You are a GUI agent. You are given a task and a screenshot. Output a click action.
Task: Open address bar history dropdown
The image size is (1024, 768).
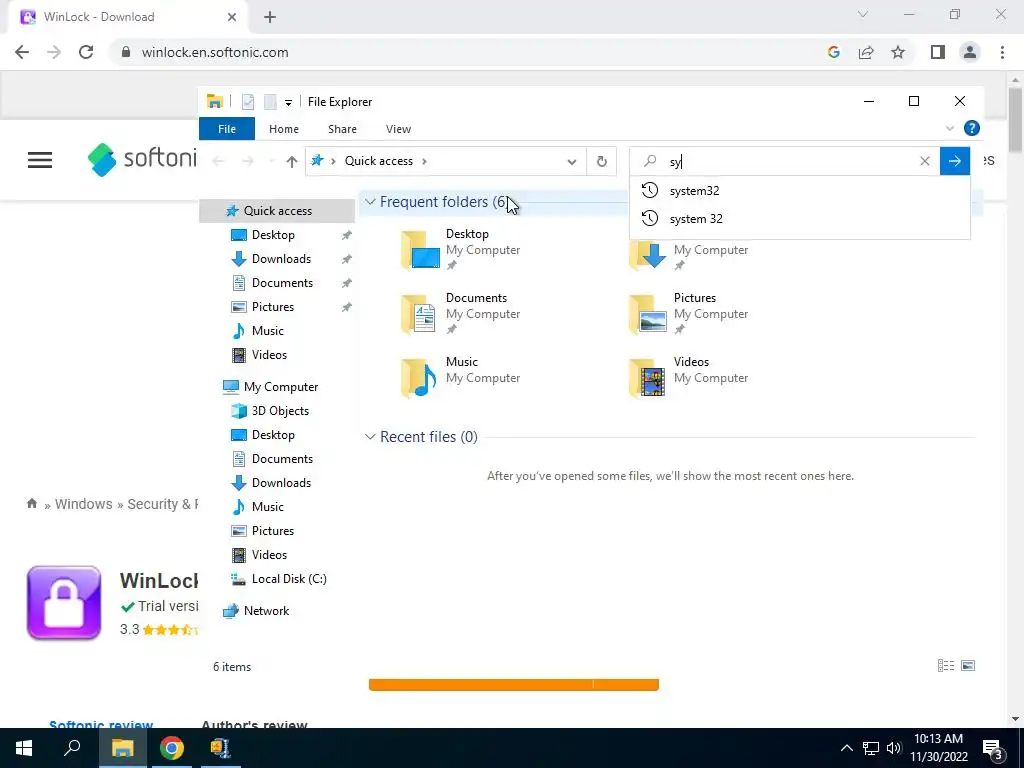click(x=571, y=161)
